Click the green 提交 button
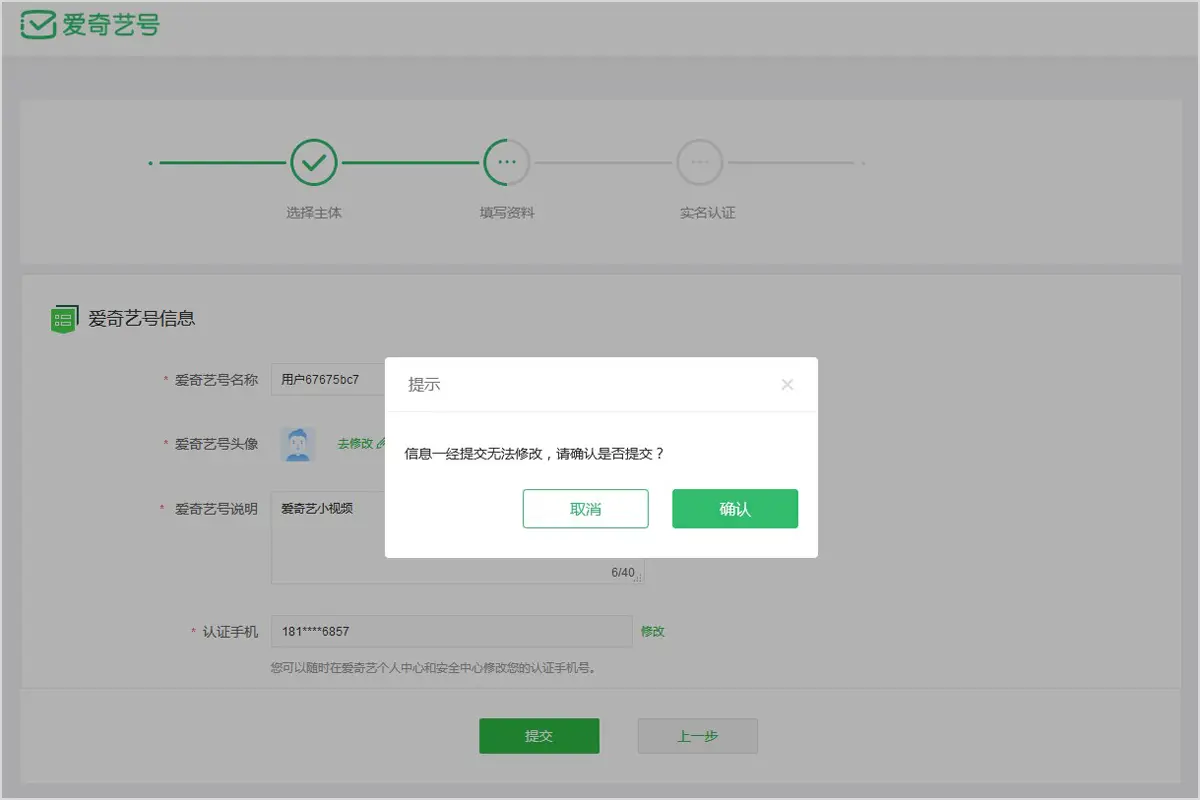 coord(539,736)
